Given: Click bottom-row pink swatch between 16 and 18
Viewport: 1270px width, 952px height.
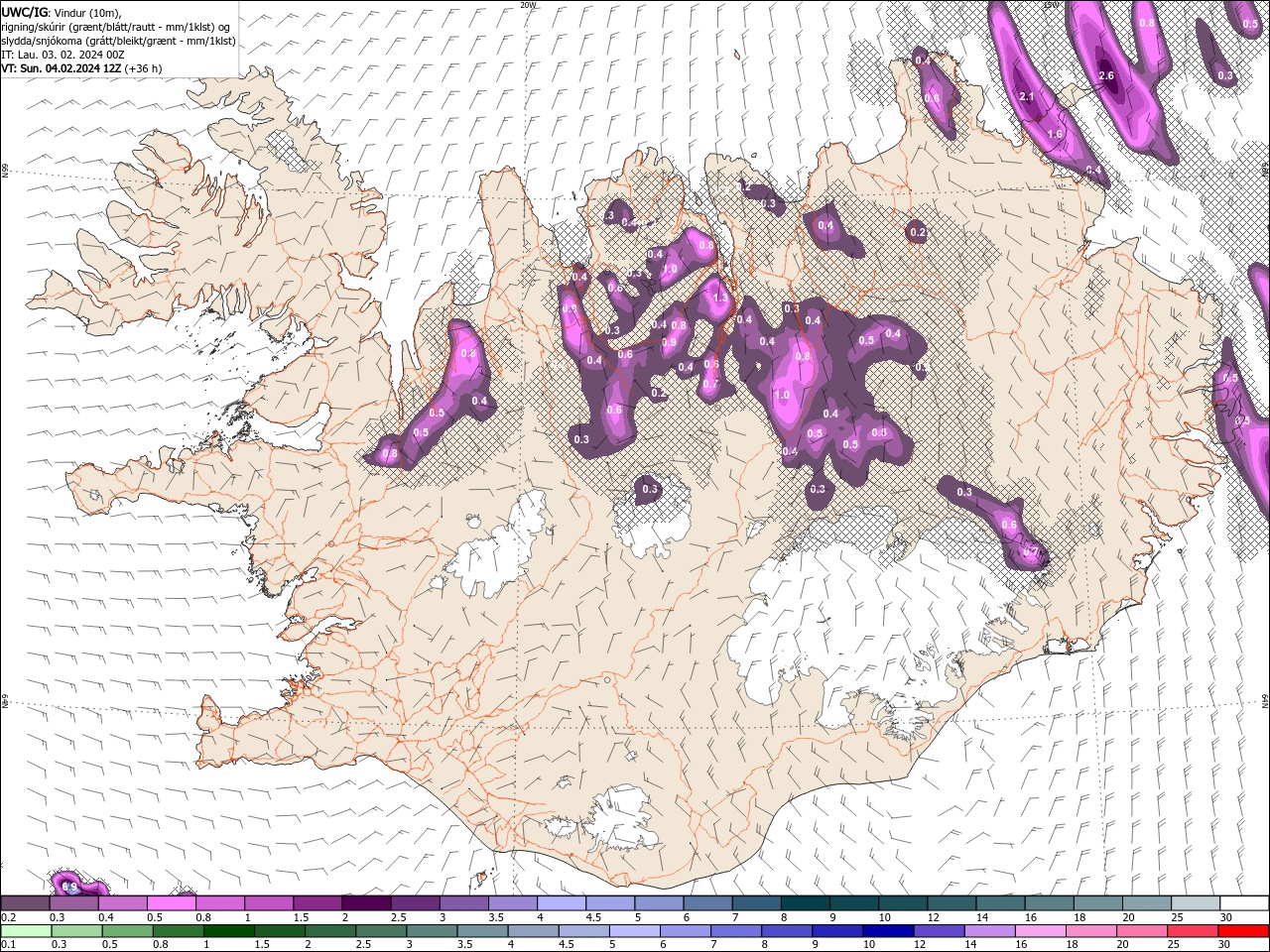Looking at the screenshot, I should tap(1040, 931).
